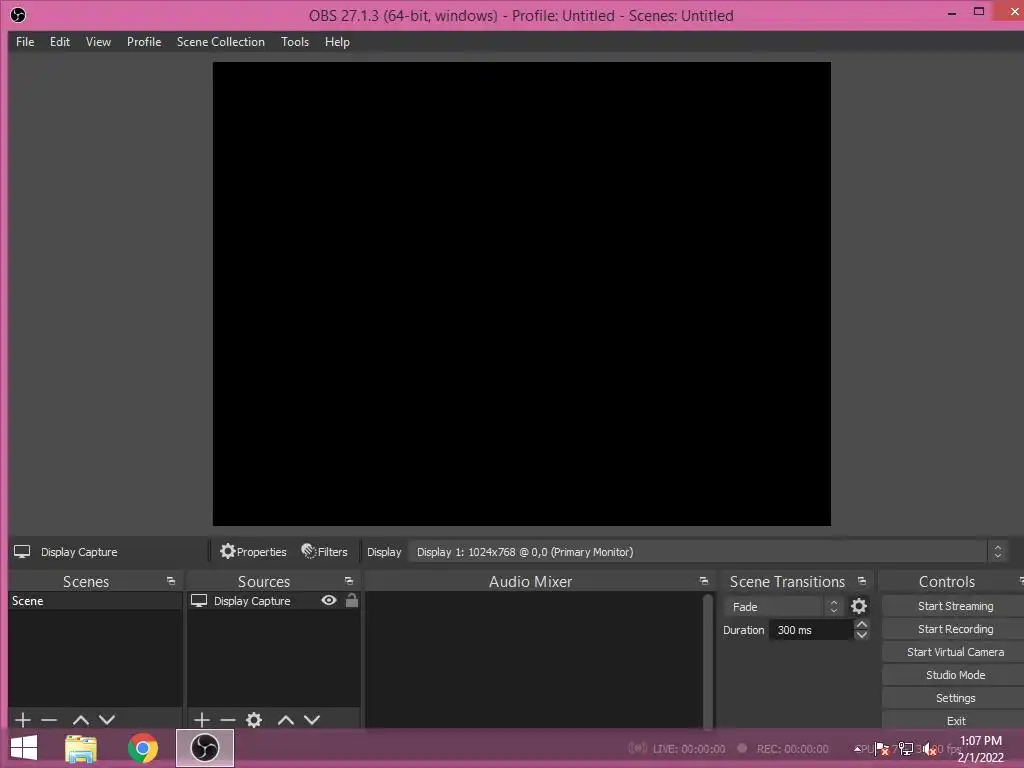Move scene down in Scenes panel

(x=107, y=720)
